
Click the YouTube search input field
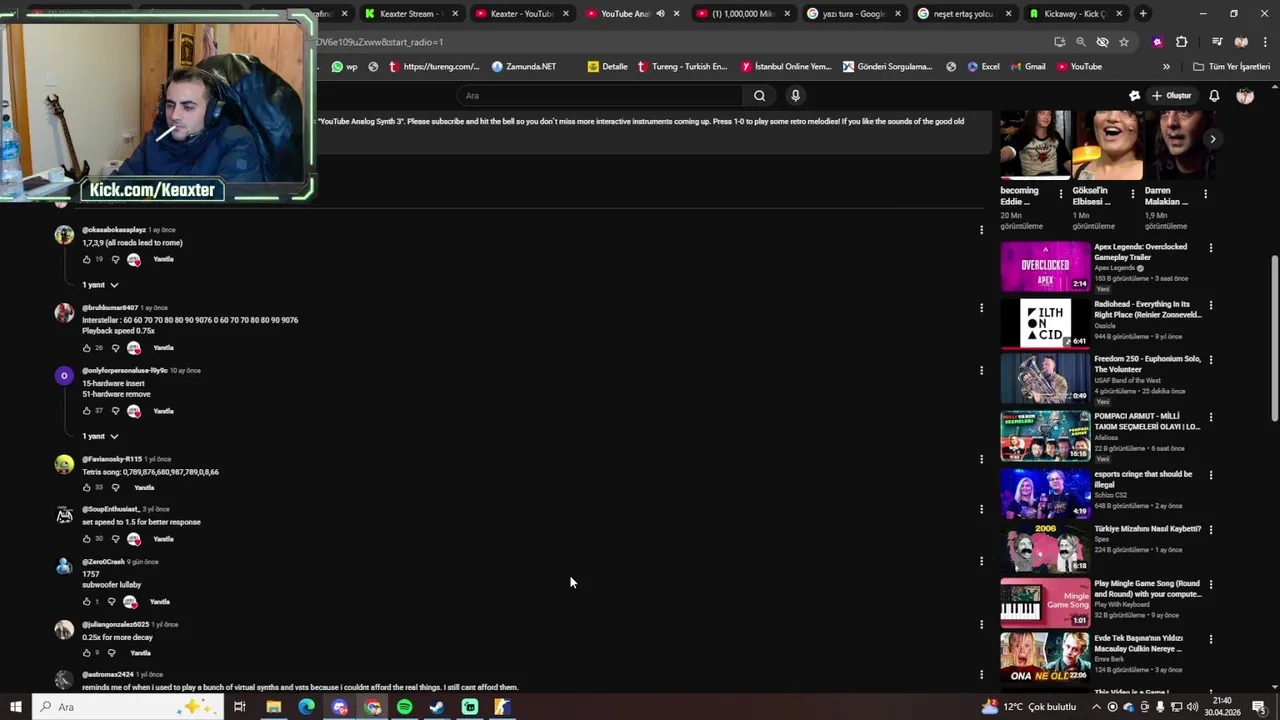[600, 96]
